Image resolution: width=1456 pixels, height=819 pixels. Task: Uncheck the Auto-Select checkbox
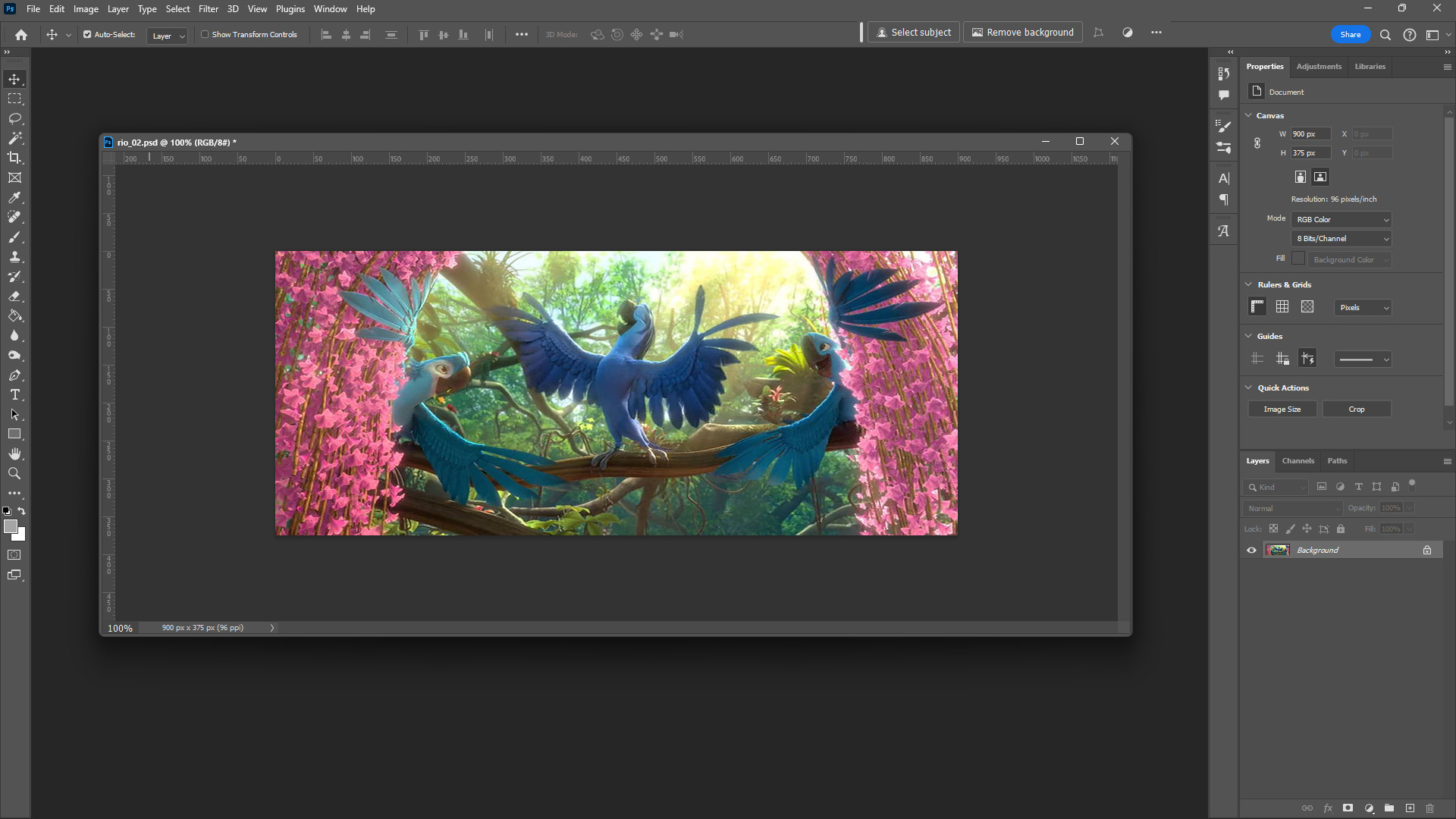point(87,35)
